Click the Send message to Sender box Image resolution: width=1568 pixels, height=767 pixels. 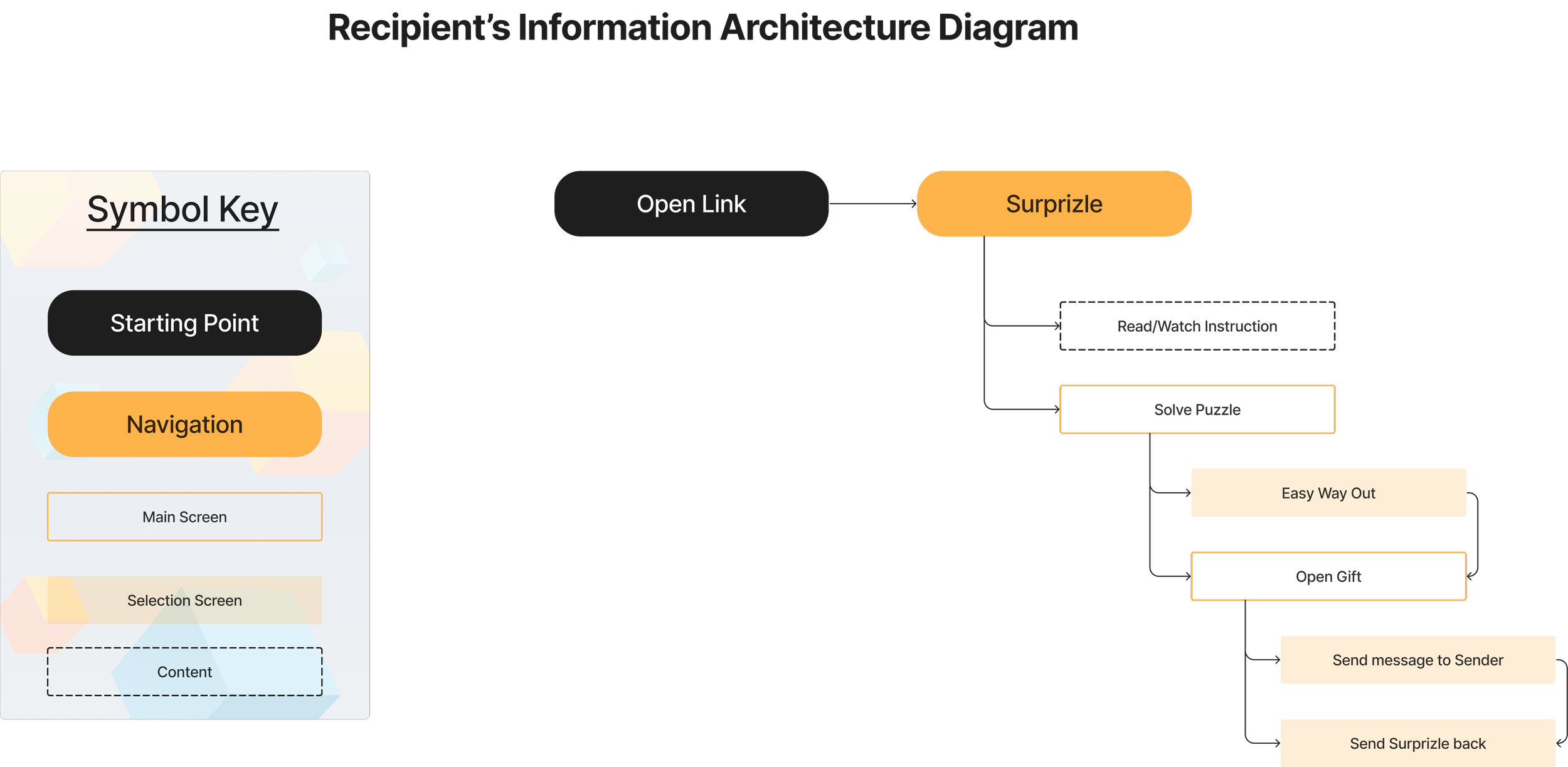tap(1417, 660)
